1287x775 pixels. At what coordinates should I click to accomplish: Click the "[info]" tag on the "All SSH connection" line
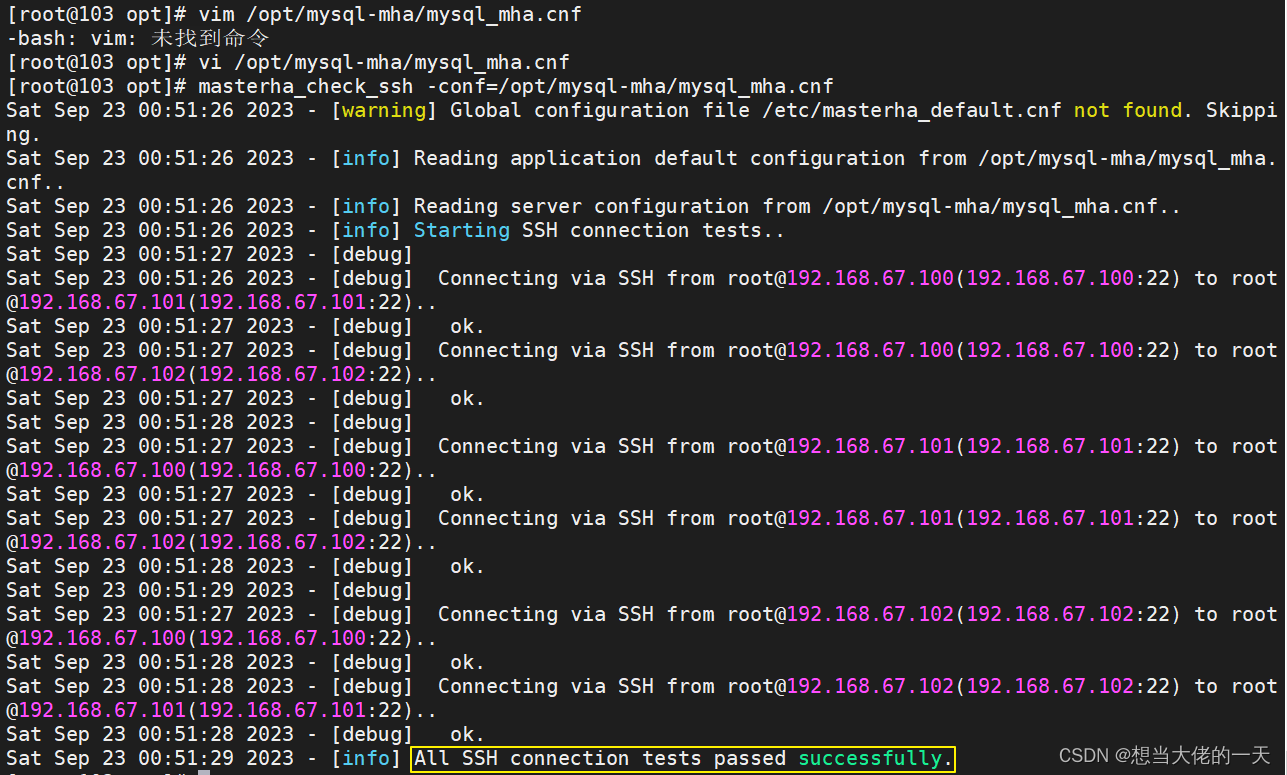366,759
